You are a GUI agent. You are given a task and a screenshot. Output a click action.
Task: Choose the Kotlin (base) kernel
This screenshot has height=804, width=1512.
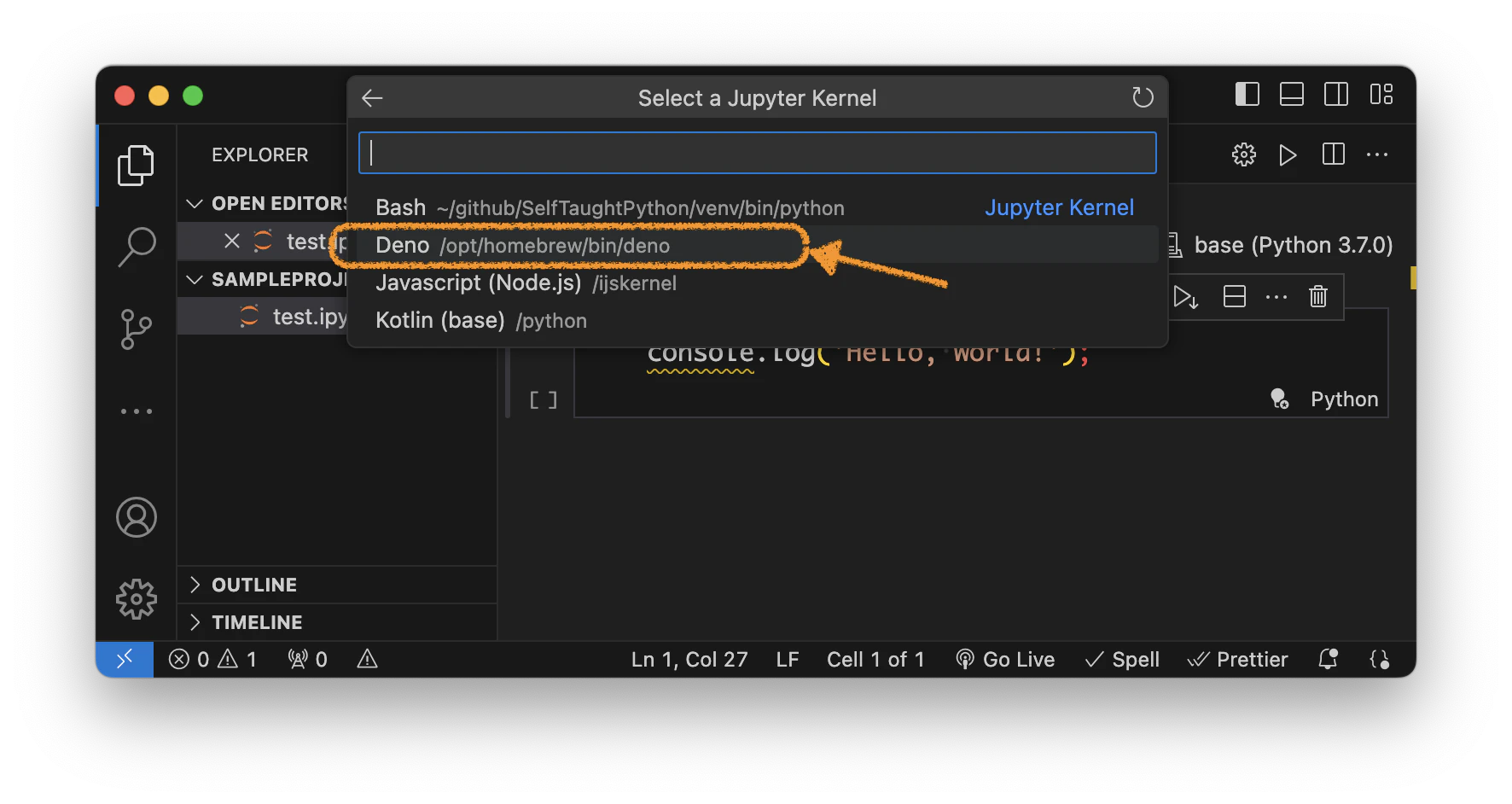[x=757, y=320]
